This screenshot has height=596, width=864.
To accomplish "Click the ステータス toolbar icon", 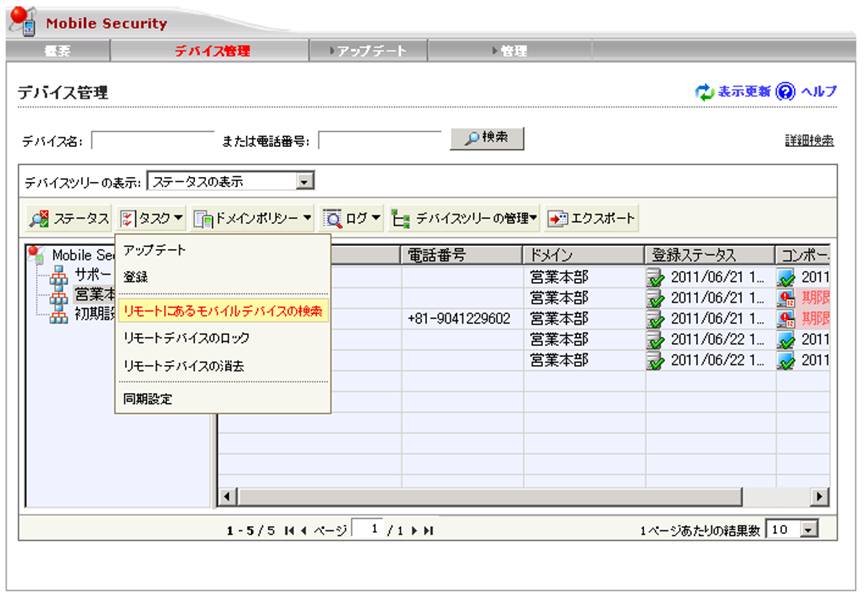I will click(39, 218).
